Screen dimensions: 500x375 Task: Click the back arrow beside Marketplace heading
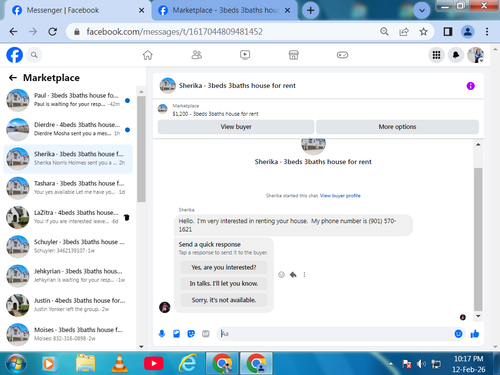click(13, 78)
